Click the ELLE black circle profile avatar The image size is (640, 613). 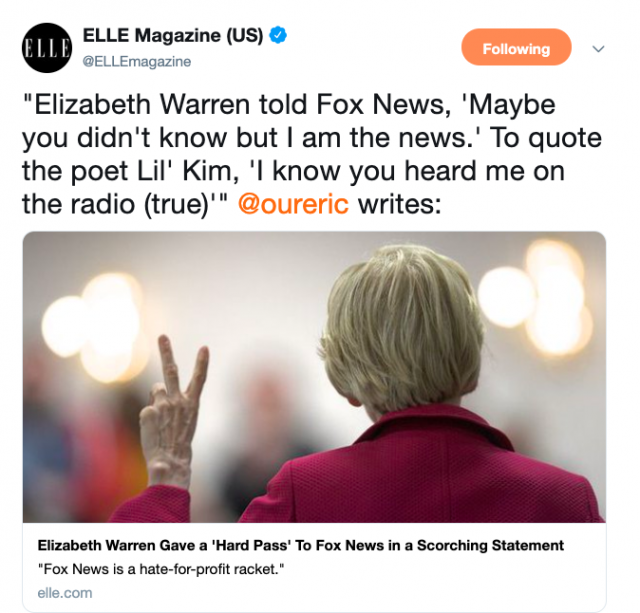[47, 48]
